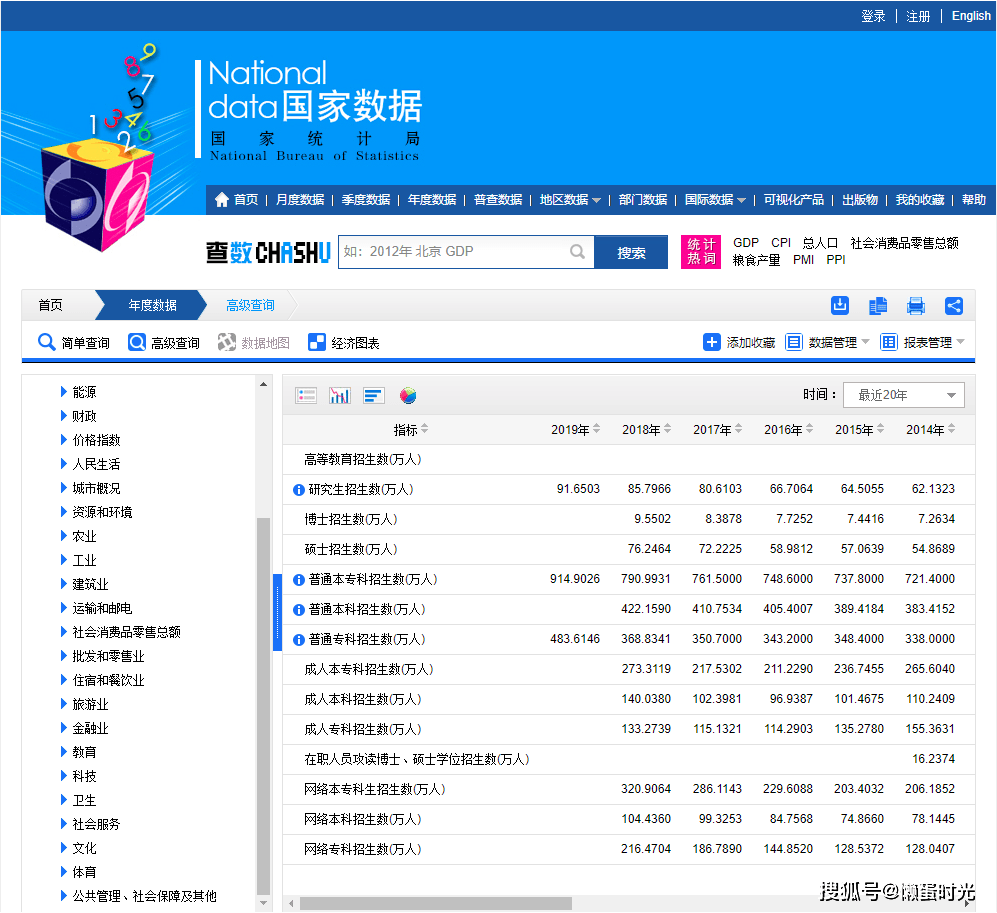The image size is (997, 913).
Task: Switch to the table list view
Action: pos(307,395)
